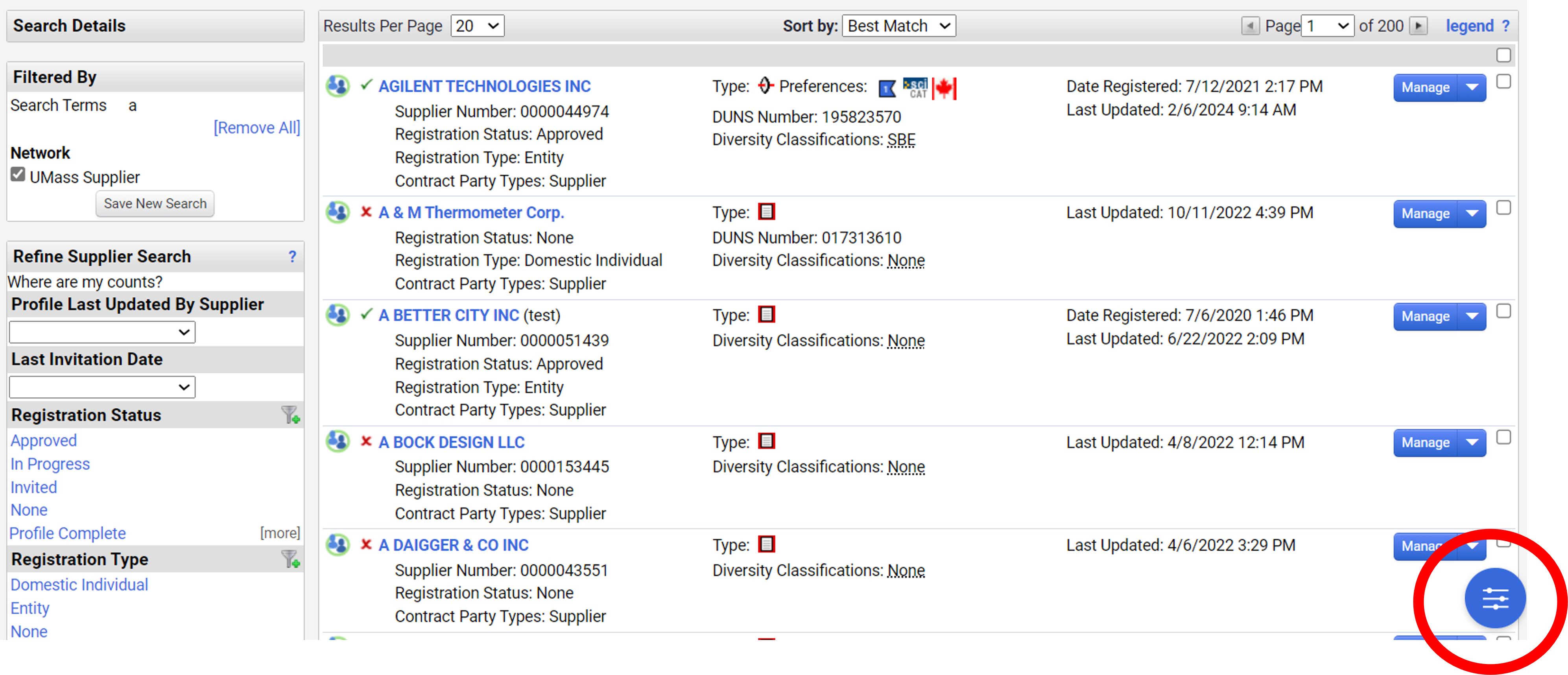Click green checkmark for A BETTER CITY INC
The height and width of the screenshot is (675, 1568).
point(366,314)
